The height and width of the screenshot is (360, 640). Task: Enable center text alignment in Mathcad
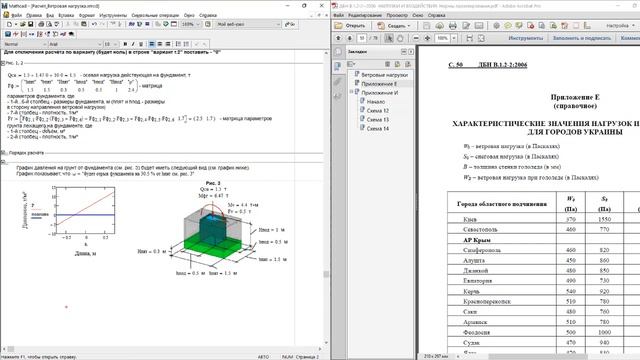(x=160, y=44)
